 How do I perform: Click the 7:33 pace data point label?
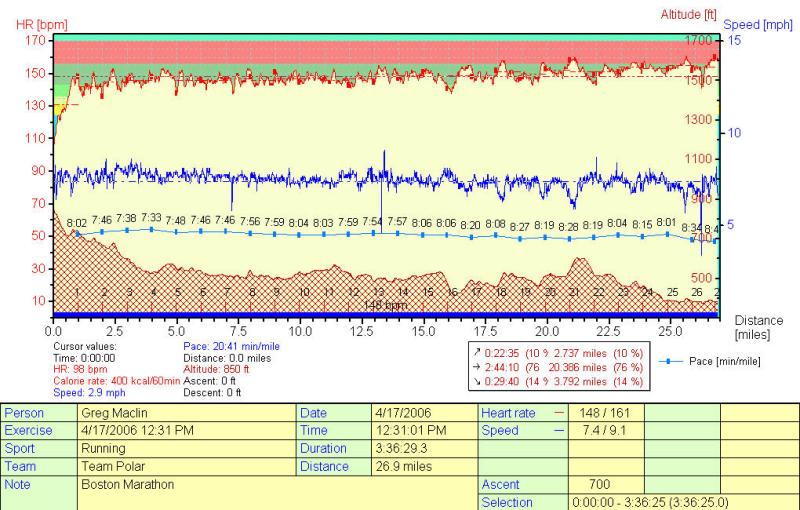[151, 217]
